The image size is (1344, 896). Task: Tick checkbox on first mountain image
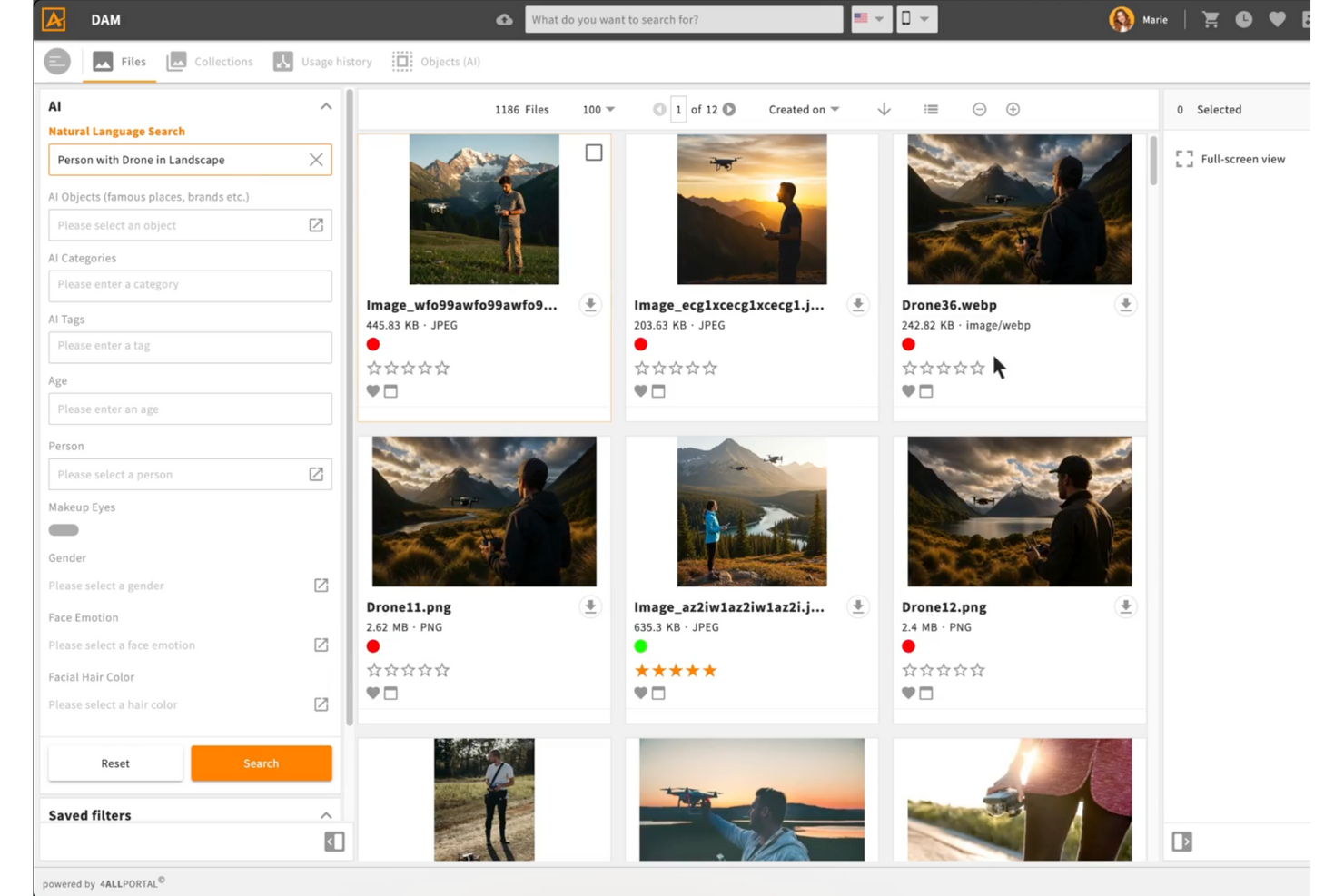pos(594,153)
